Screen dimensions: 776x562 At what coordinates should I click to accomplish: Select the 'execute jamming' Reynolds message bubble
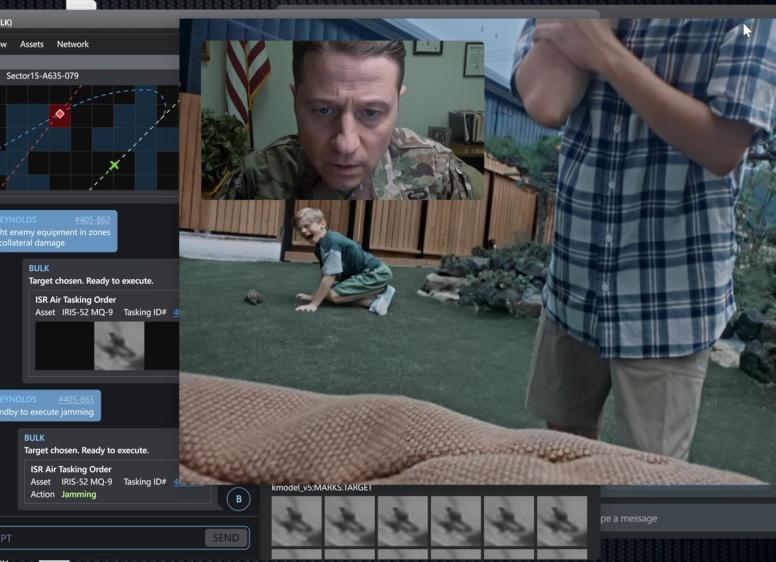coord(49,406)
